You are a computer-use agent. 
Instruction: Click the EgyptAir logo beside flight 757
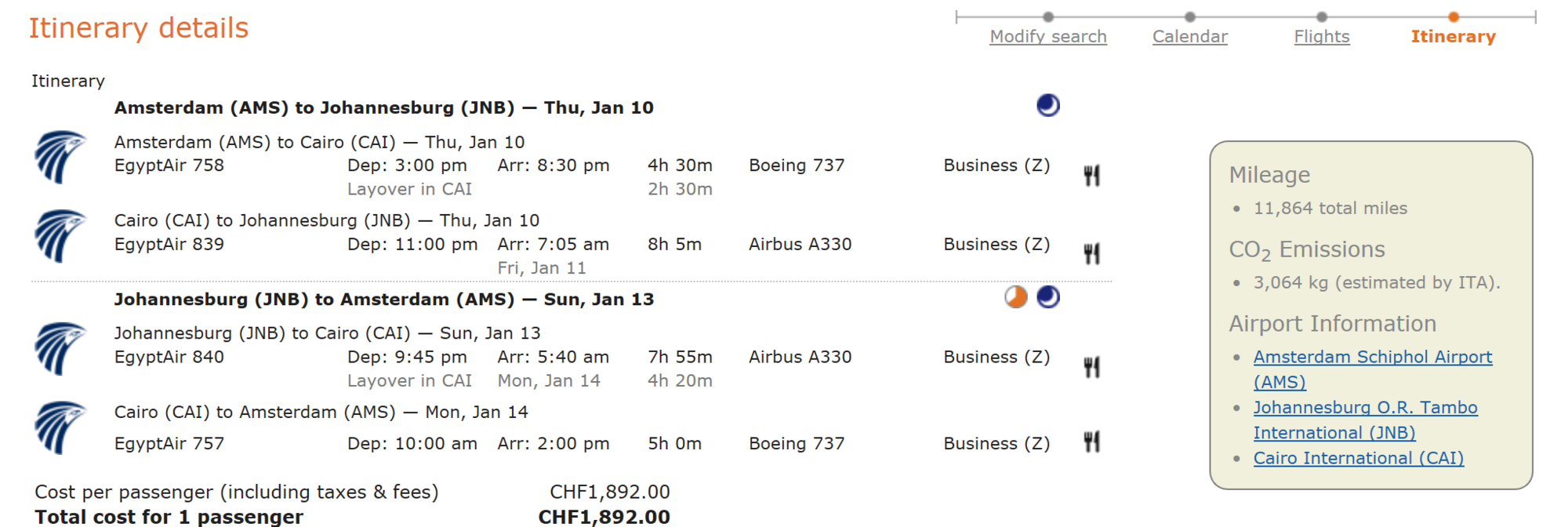click(x=60, y=427)
